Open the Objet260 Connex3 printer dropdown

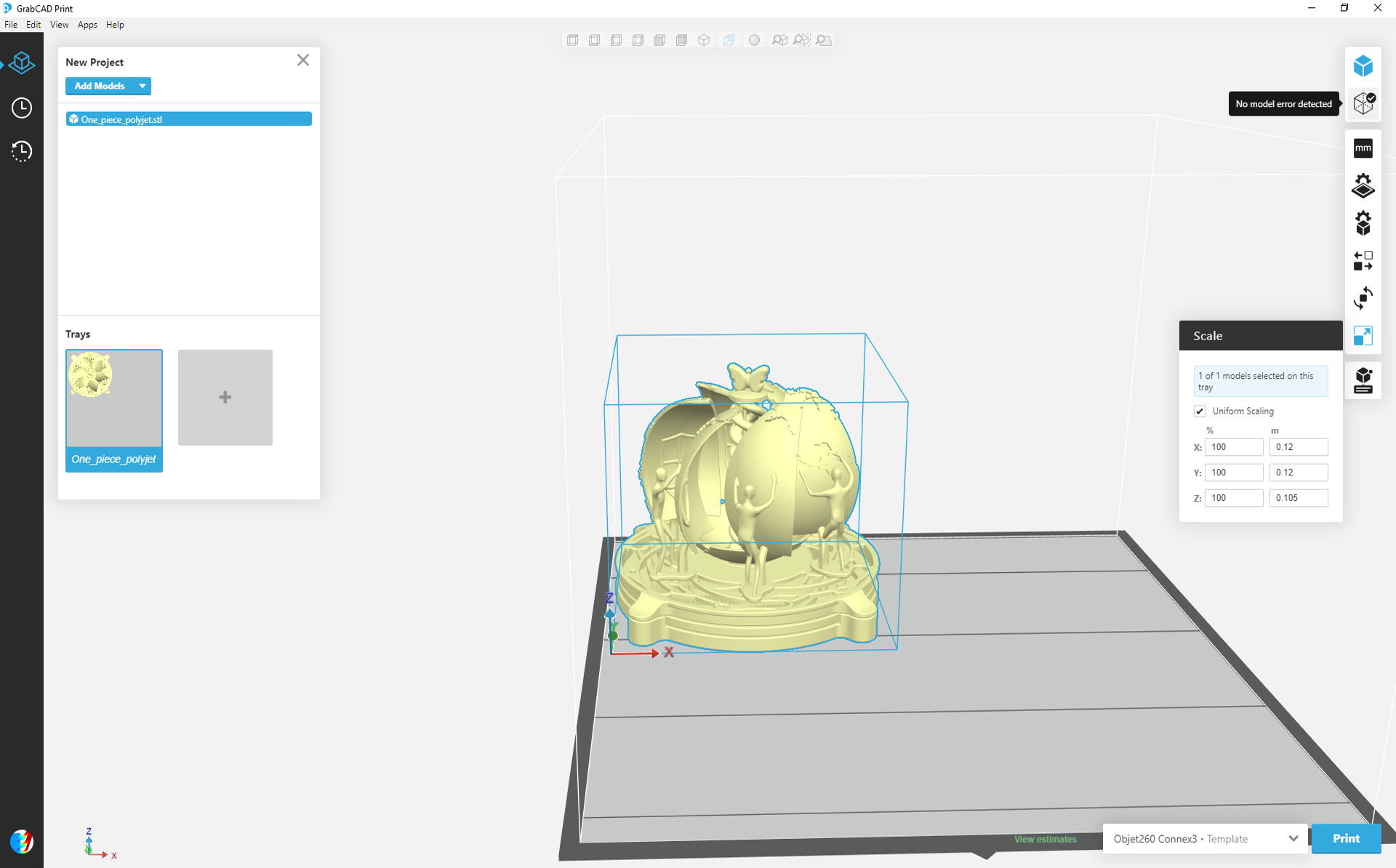point(1205,838)
